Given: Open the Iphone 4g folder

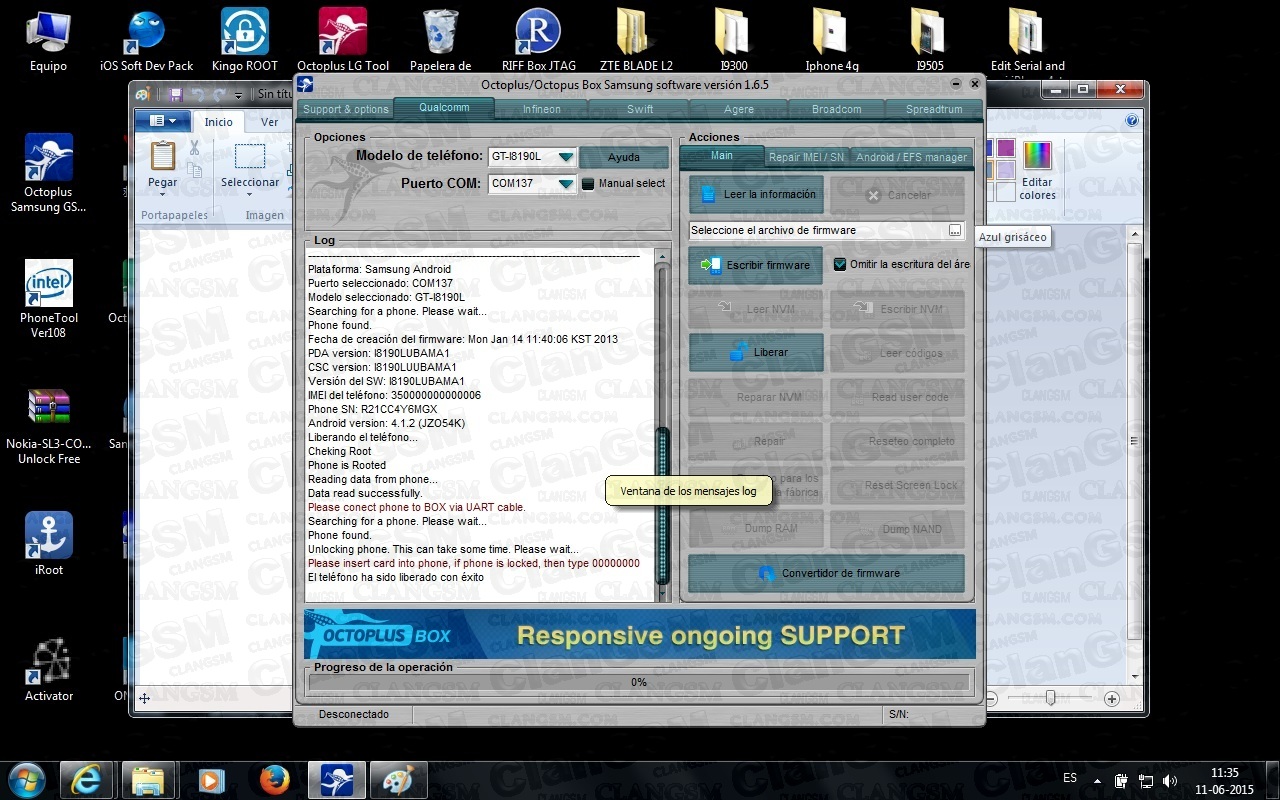Looking at the screenshot, I should tap(831, 40).
